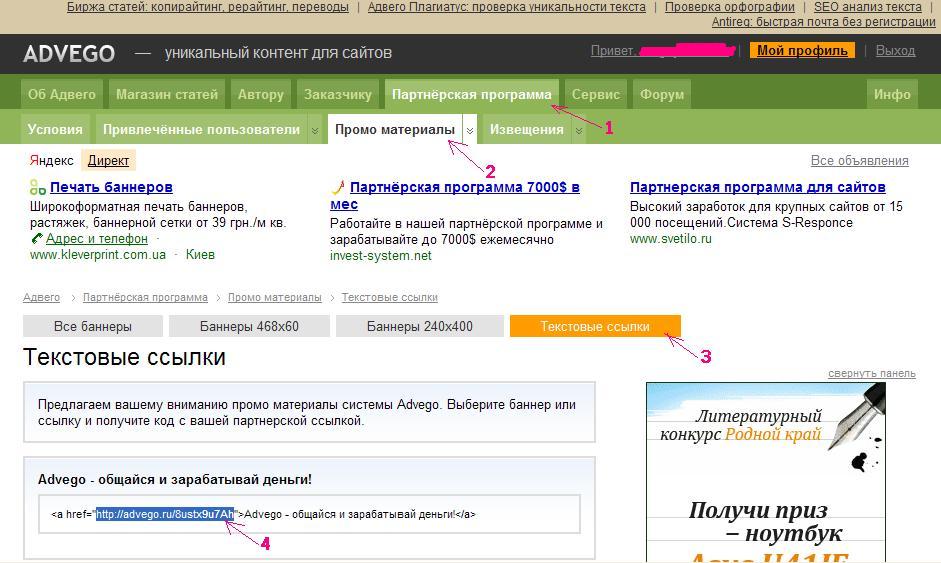Select the Все баннеры filter button
The image size is (941, 563).
pyautogui.click(x=93, y=327)
